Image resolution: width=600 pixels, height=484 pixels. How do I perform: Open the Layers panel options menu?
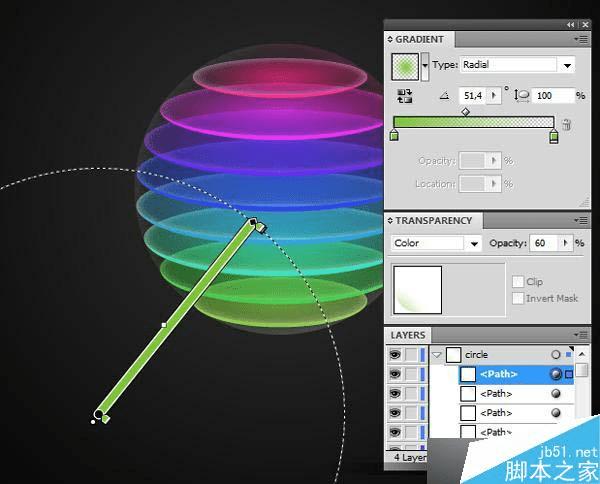pyautogui.click(x=581, y=335)
